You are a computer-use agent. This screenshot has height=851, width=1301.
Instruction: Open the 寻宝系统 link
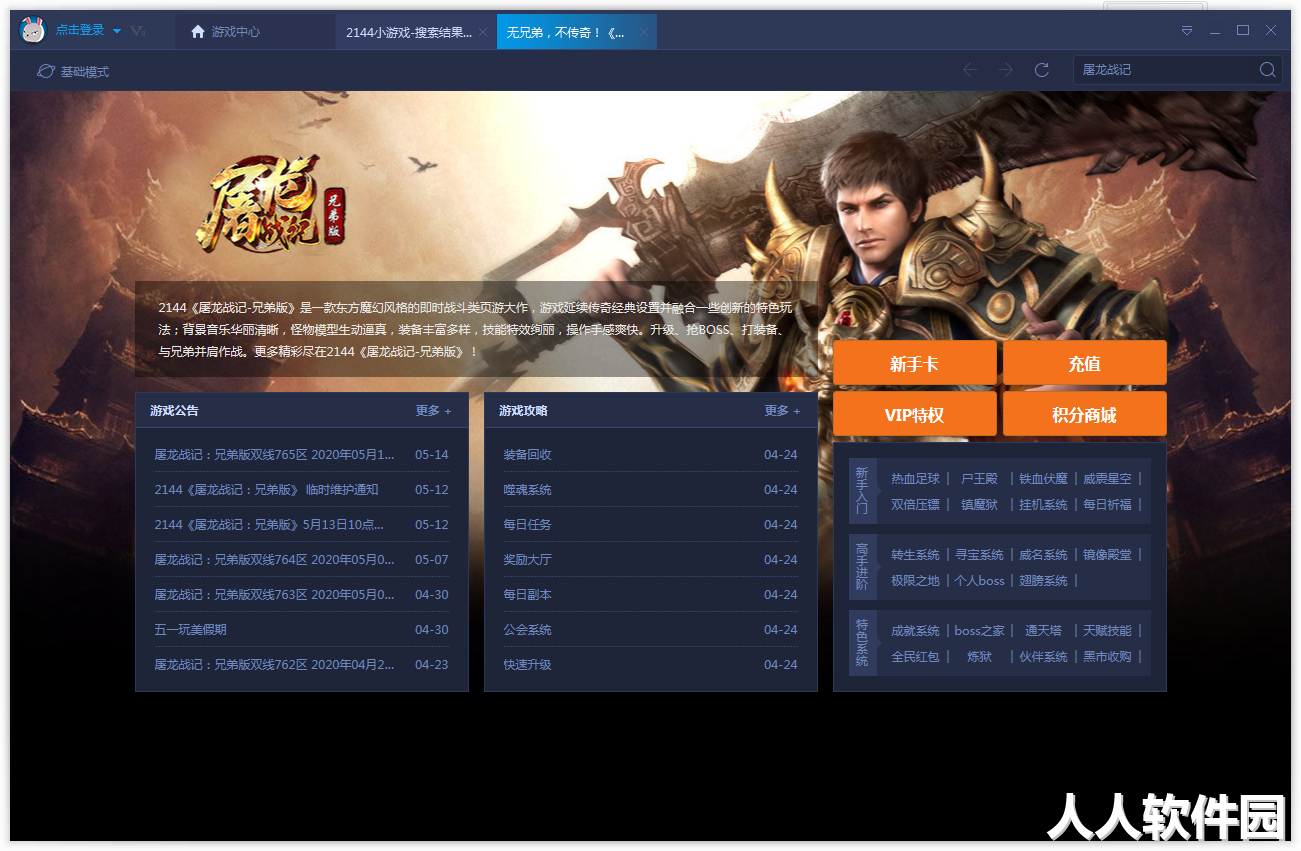pyautogui.click(x=979, y=555)
